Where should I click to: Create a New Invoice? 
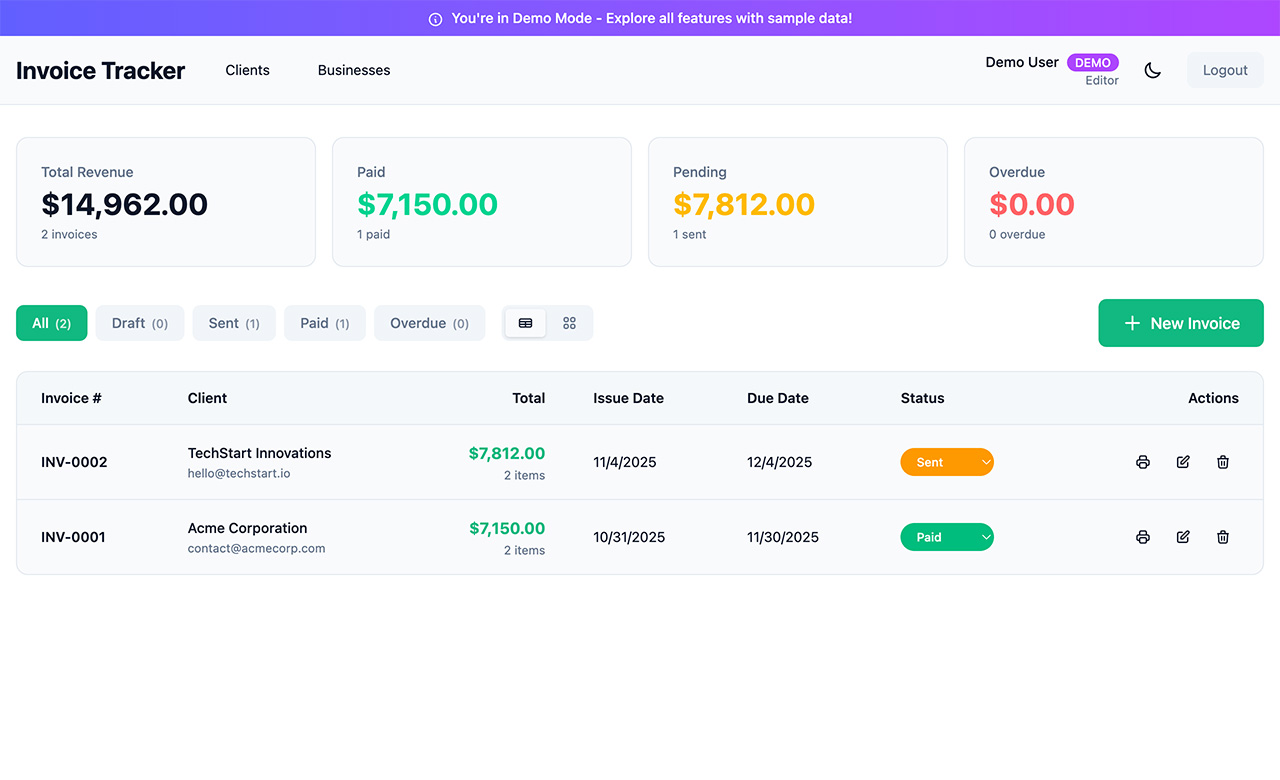(1181, 323)
